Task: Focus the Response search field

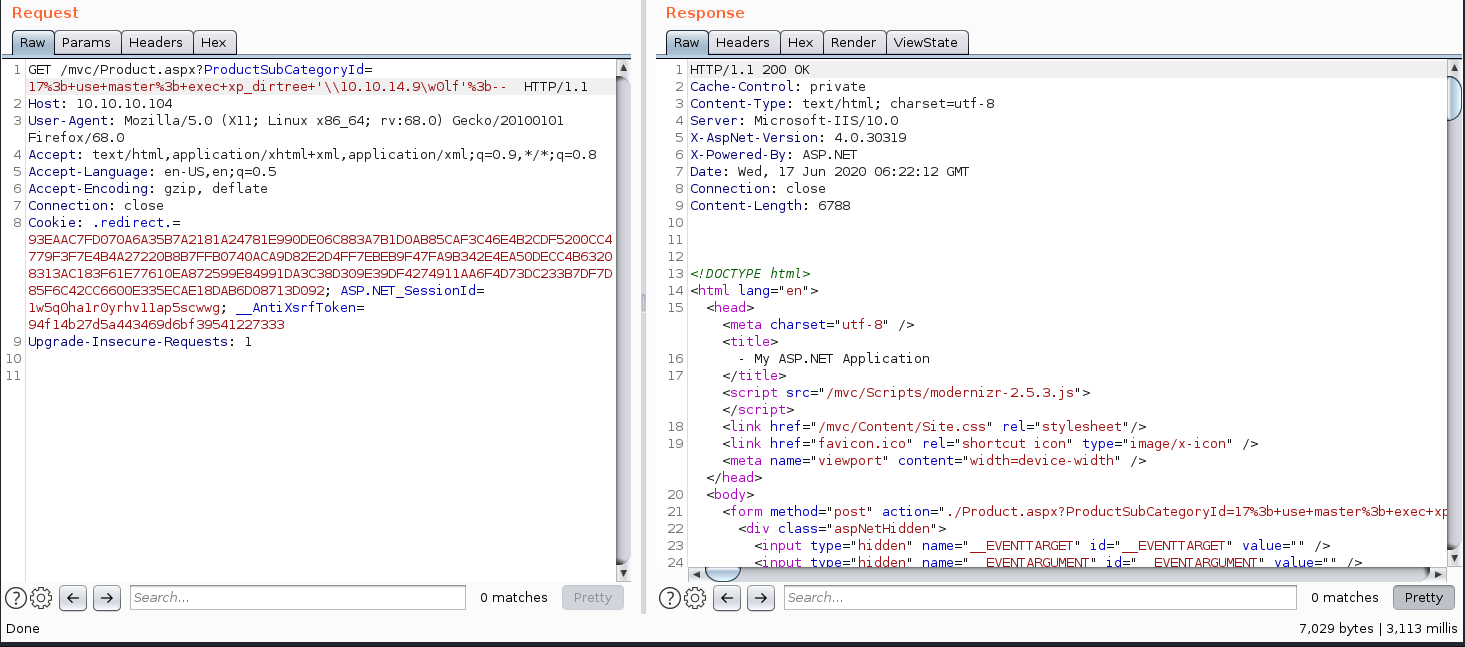Action: click(1040, 598)
